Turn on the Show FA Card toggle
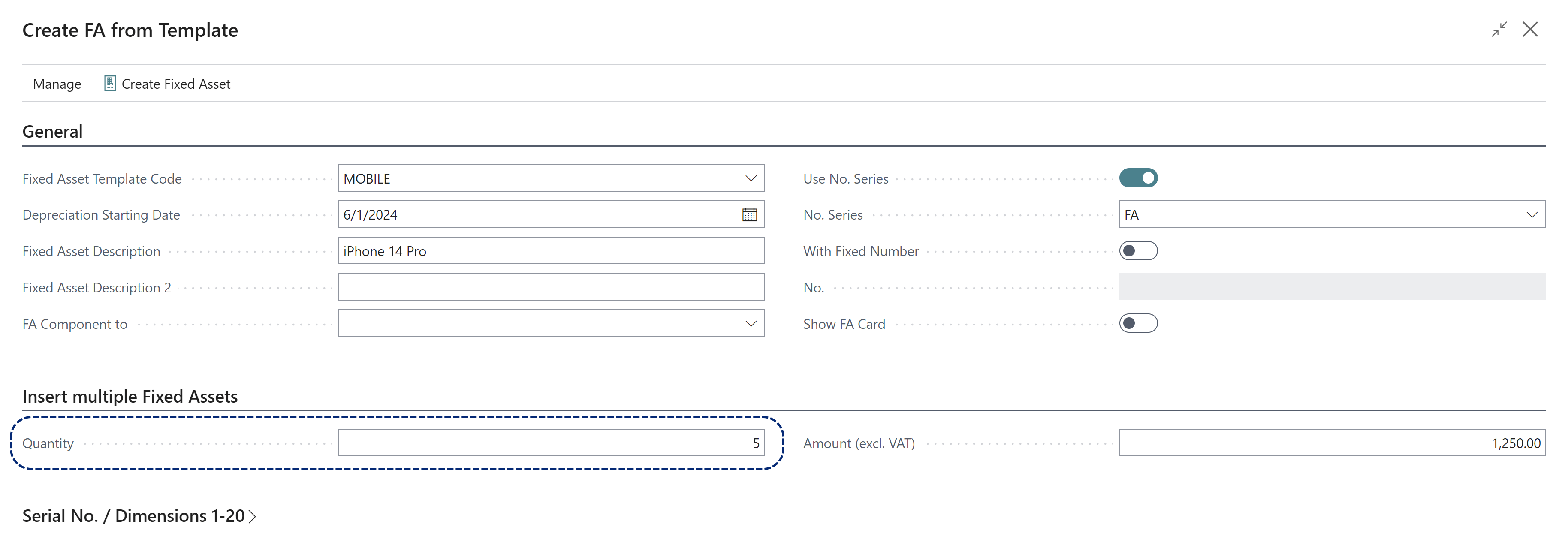Screen dimensions: 1568x554 (1138, 323)
